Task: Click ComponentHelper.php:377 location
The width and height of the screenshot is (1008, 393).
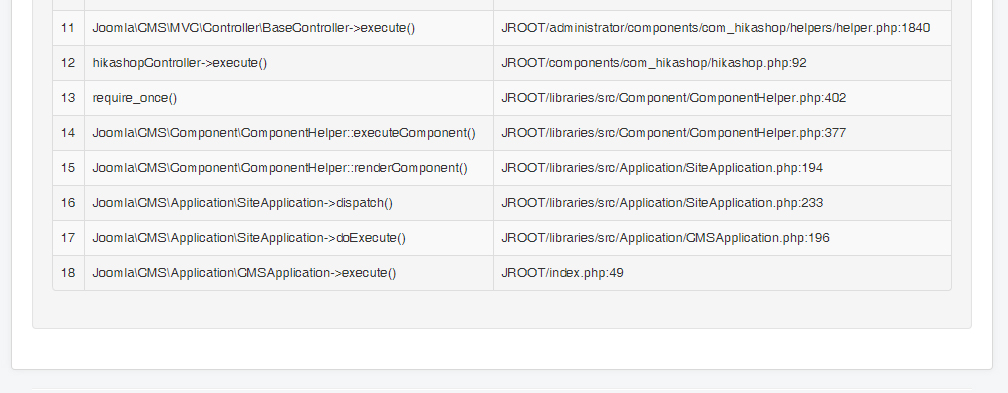Action: [674, 133]
